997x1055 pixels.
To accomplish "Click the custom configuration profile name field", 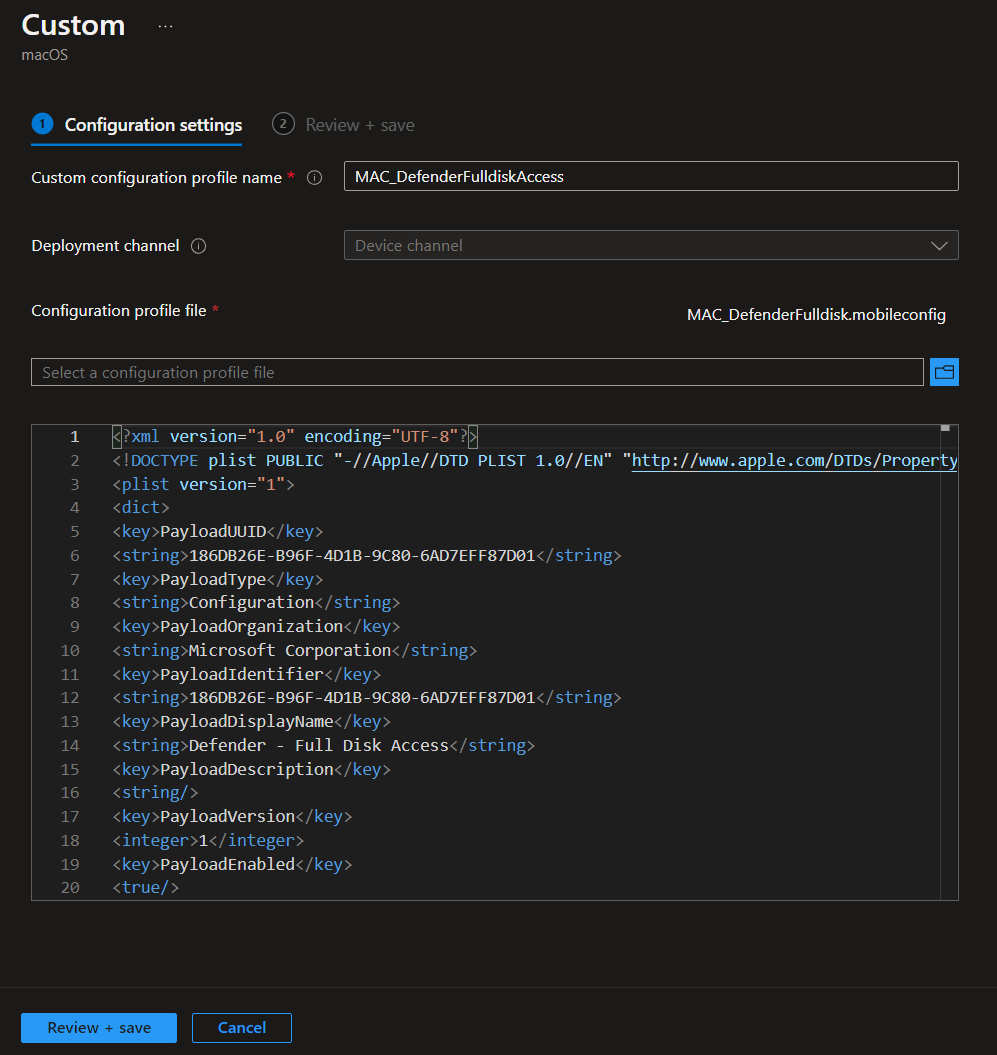I will pos(650,176).
